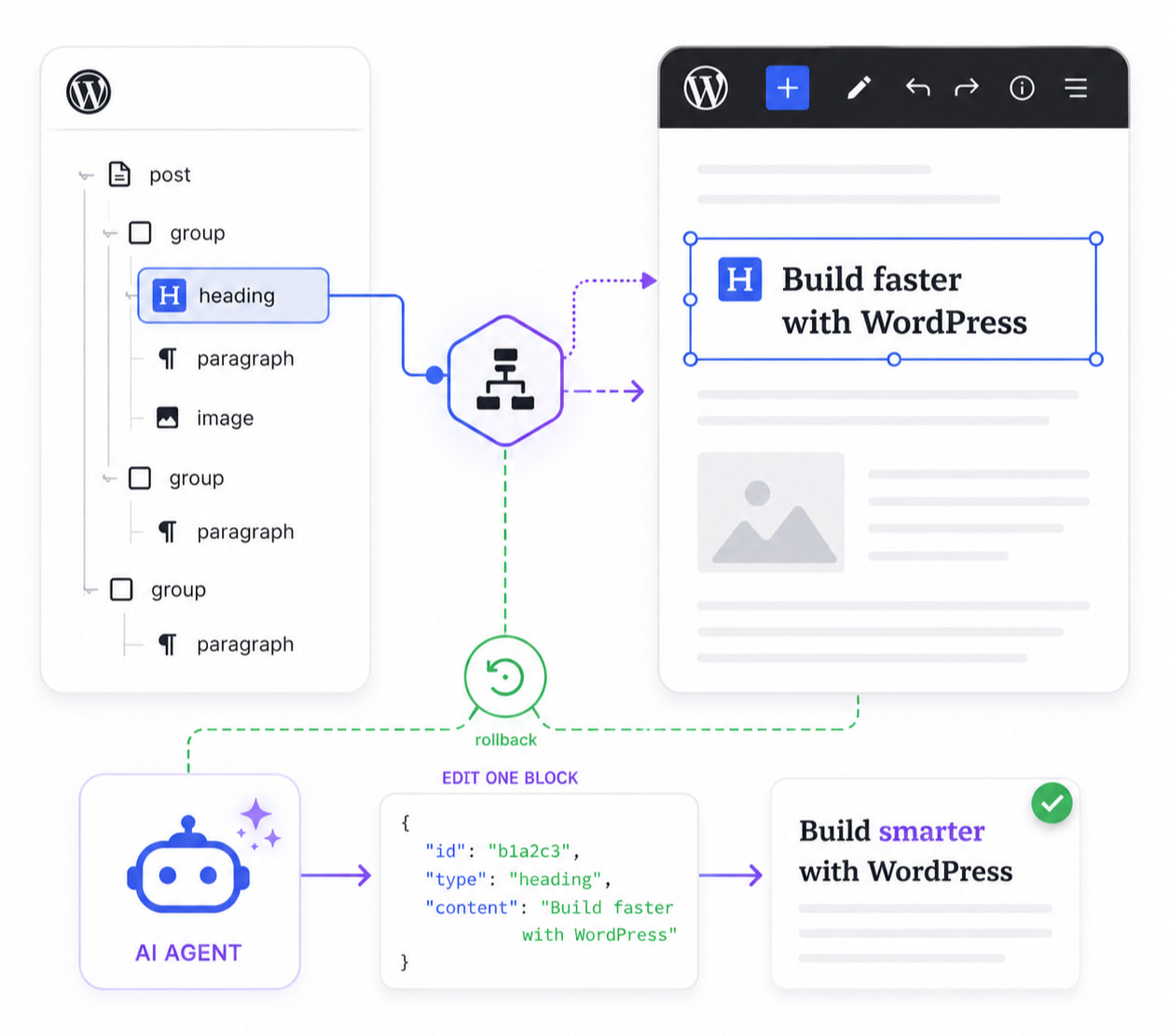Image resolution: width=1169 pixels, height=1036 pixels.
Task: Select the image row in the tree
Action: tap(205, 418)
